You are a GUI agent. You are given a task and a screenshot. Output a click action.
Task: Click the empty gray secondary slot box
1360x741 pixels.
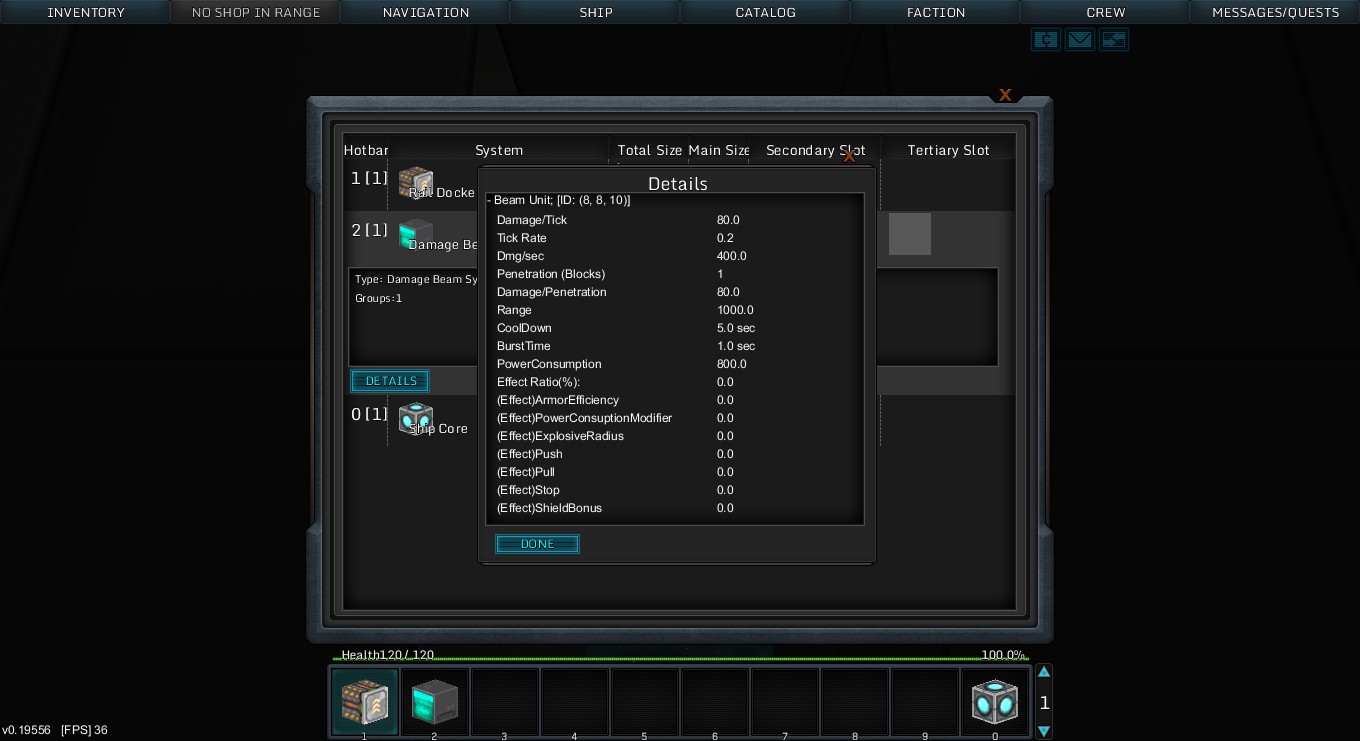pyautogui.click(x=909, y=234)
